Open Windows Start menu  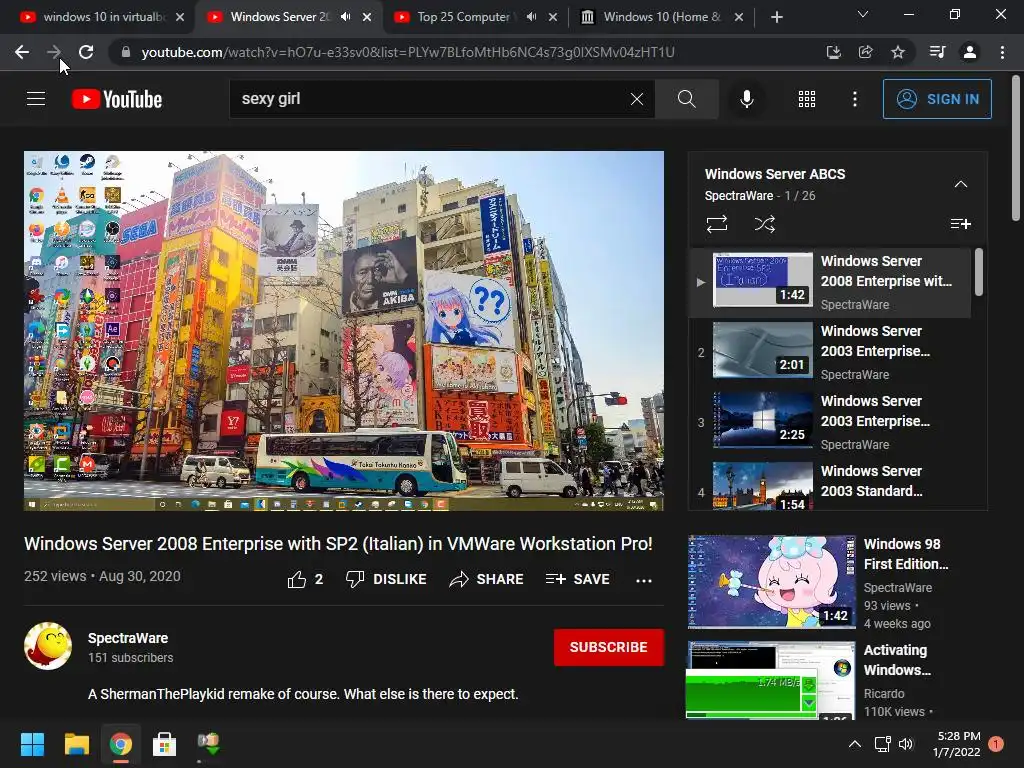pos(32,744)
